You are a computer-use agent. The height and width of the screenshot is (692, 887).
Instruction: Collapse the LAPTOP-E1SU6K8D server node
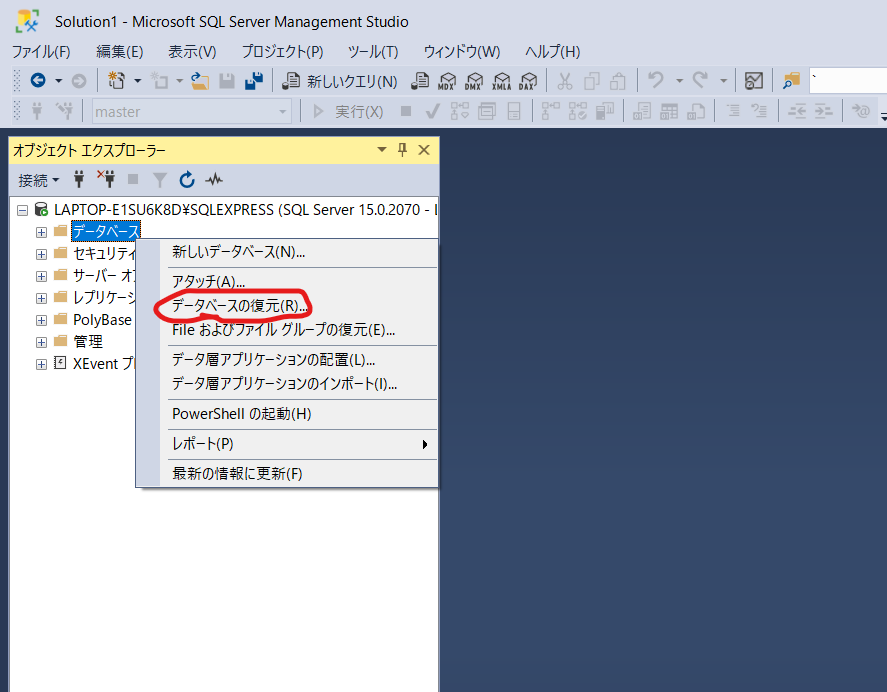pyautogui.click(x=22, y=210)
